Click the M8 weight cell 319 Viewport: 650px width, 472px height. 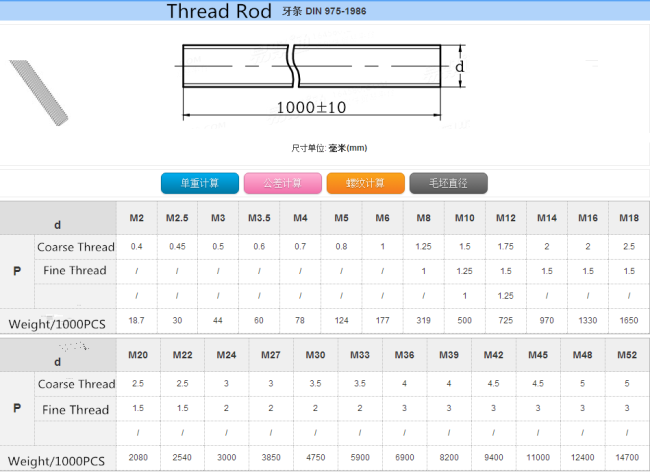[424, 320]
